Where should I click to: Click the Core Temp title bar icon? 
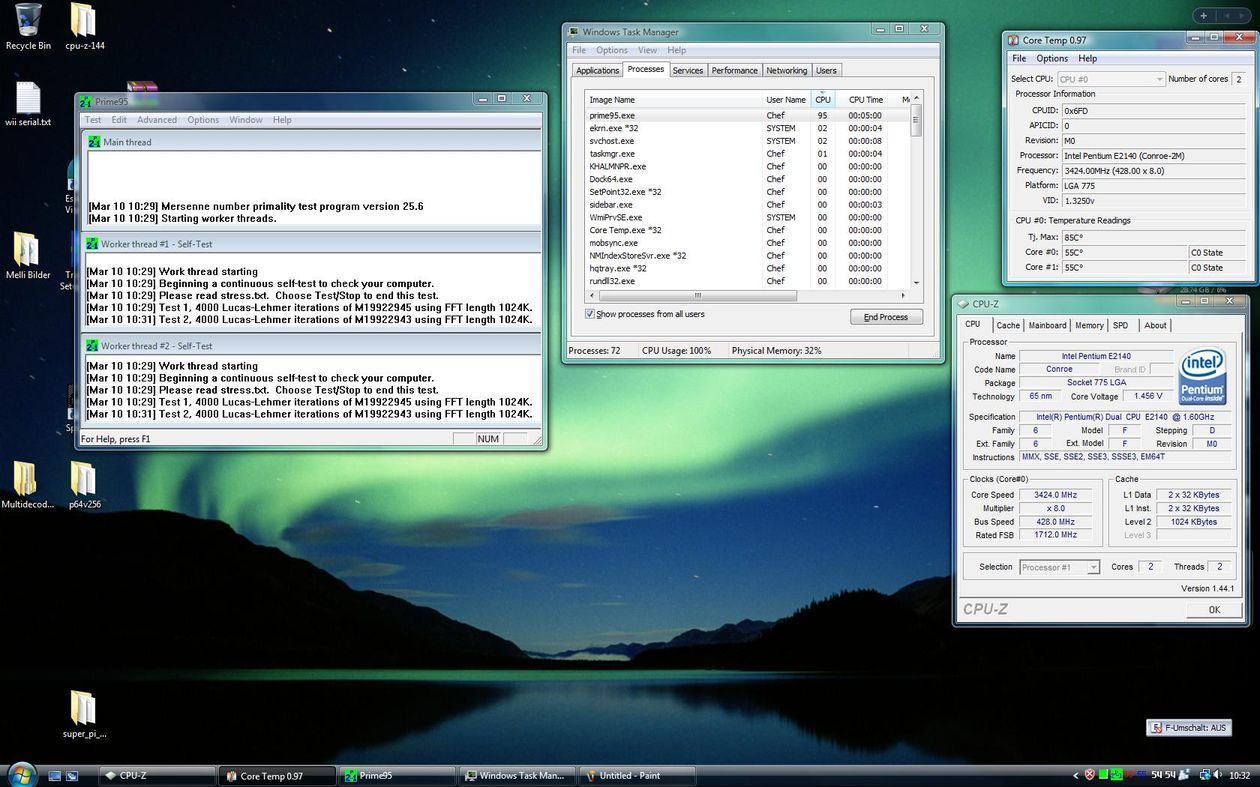point(1013,40)
